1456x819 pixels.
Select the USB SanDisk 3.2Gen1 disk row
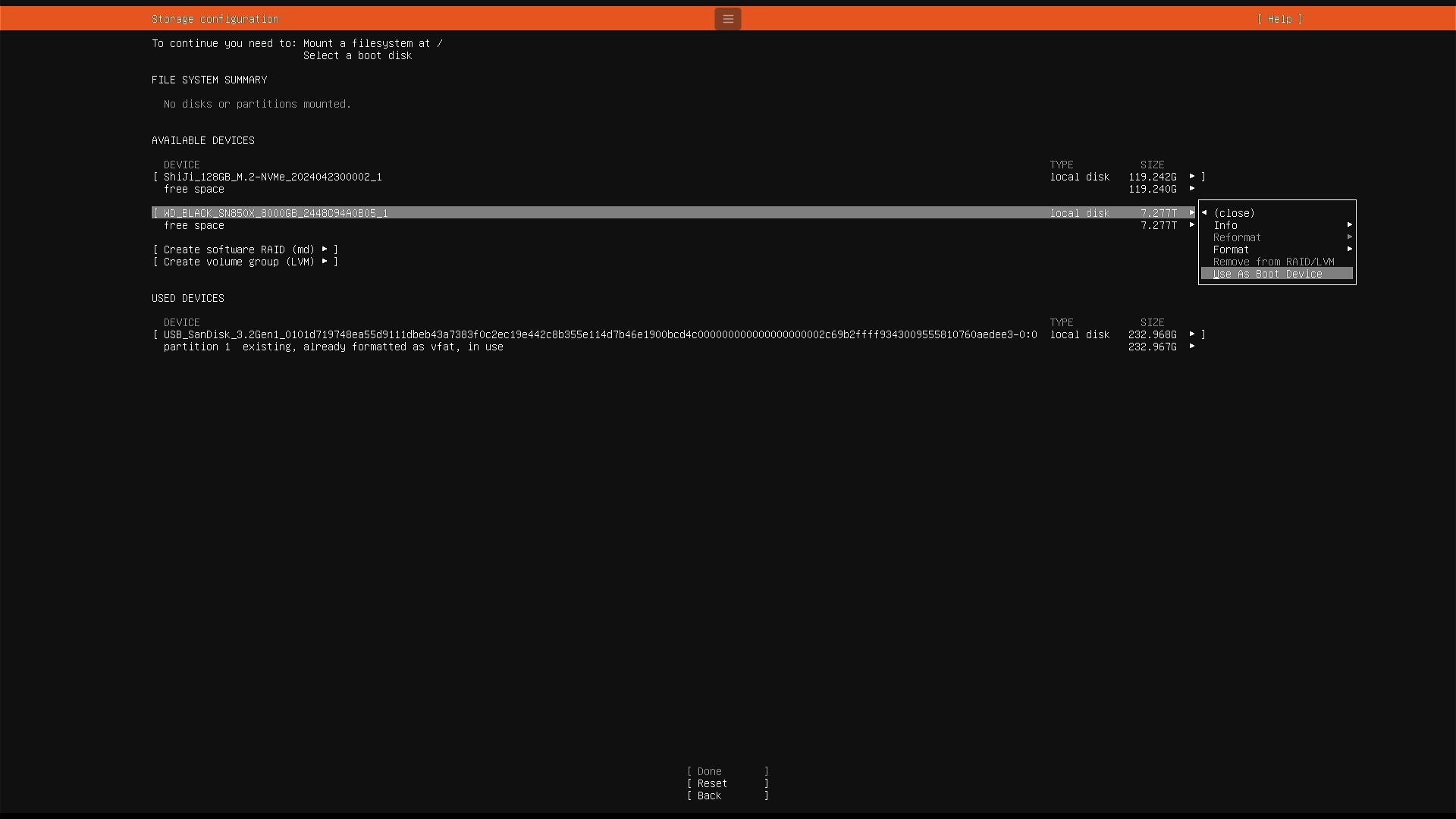(599, 334)
